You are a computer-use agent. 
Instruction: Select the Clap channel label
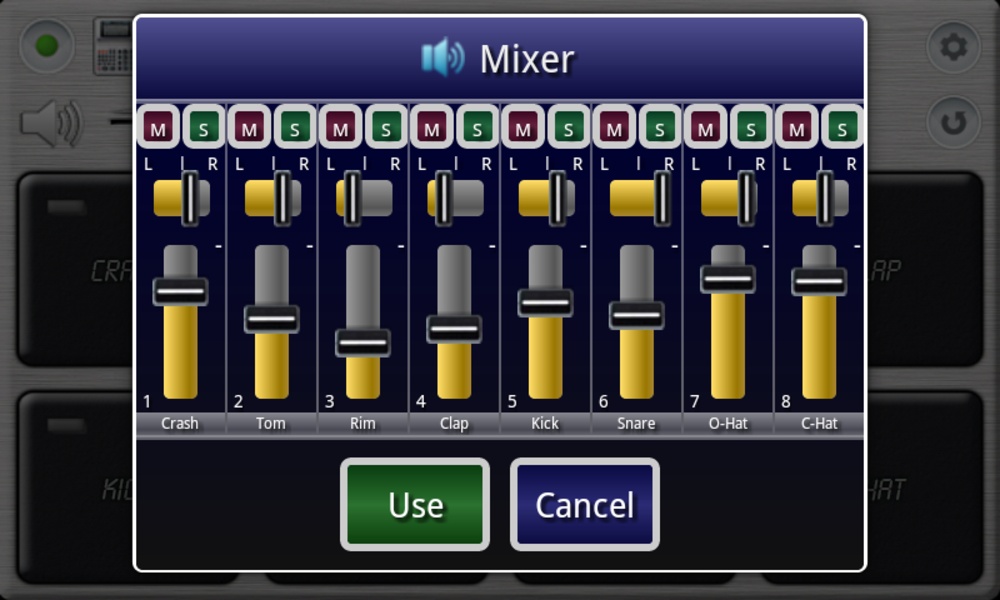point(454,423)
